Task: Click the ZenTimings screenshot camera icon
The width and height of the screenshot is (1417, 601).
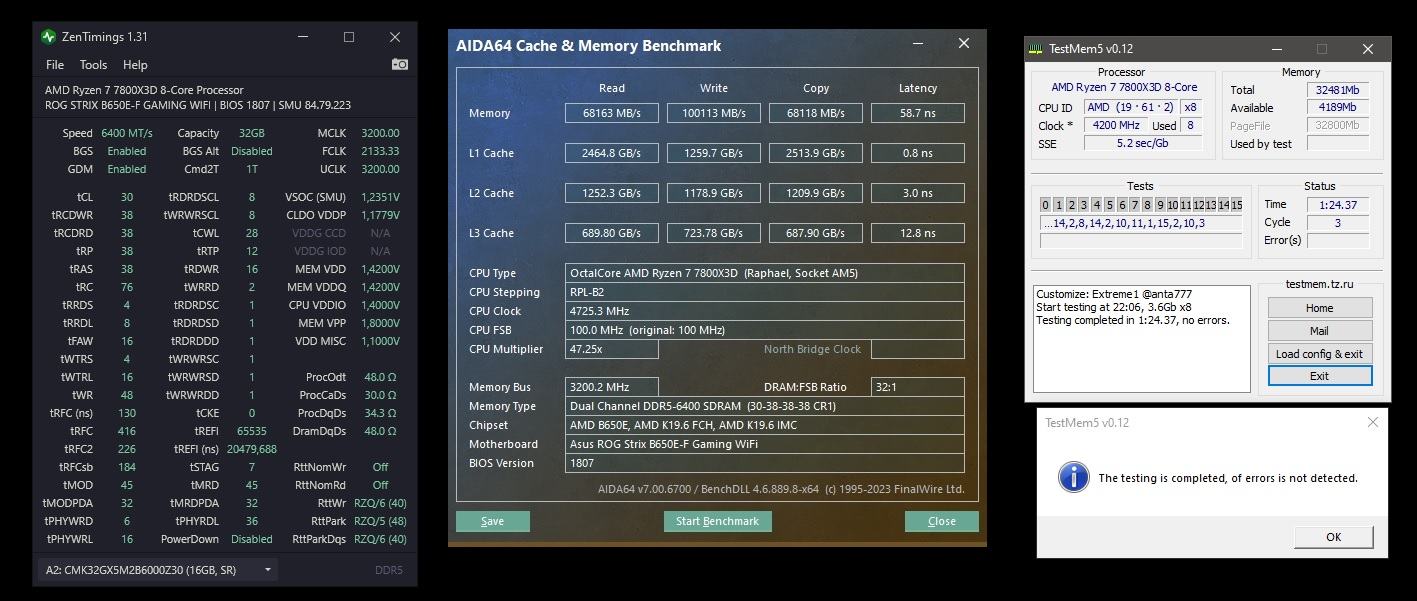Action: pyautogui.click(x=399, y=64)
